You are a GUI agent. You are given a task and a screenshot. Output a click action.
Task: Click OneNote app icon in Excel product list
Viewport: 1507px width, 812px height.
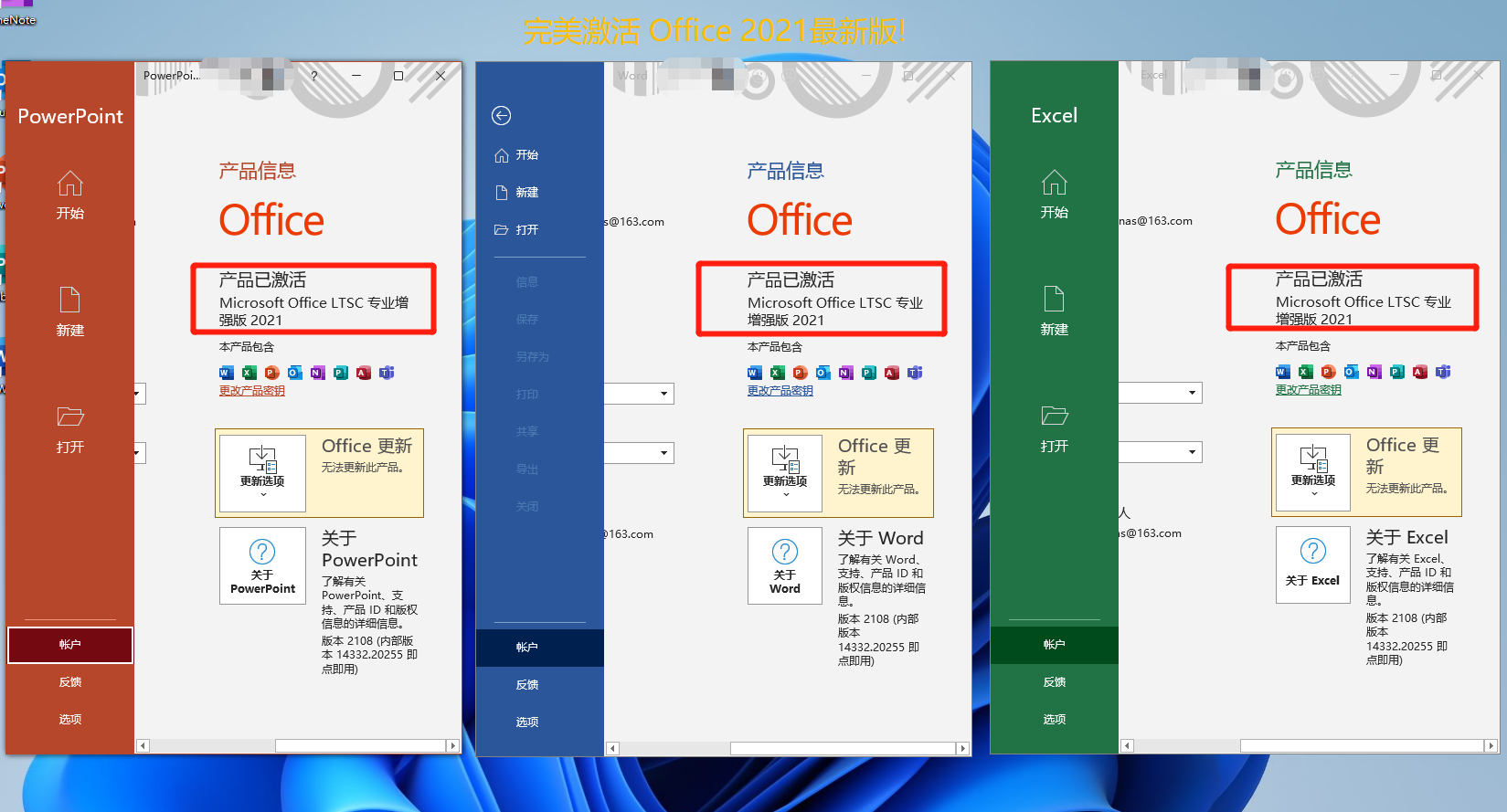point(1374,372)
